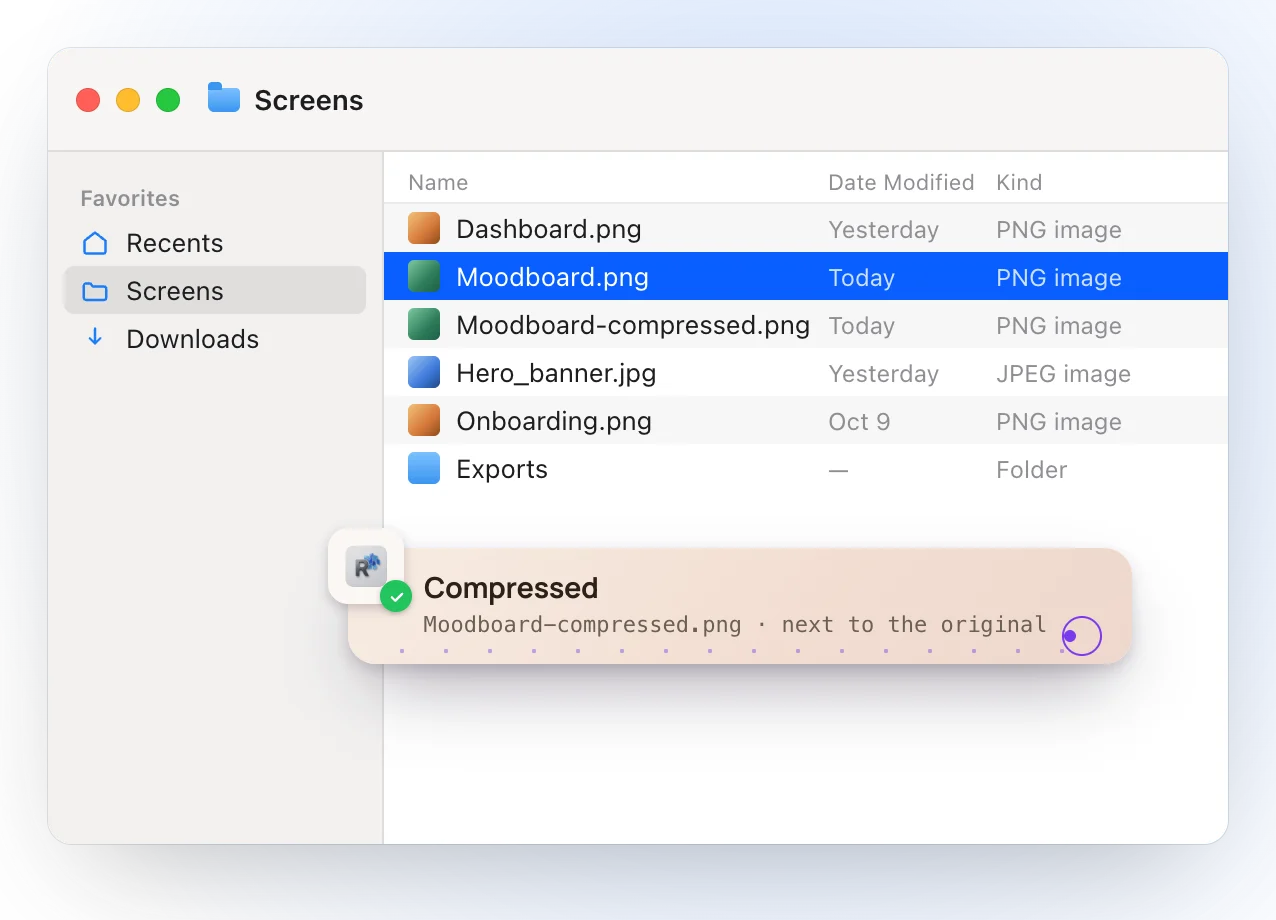Select the Onboarding.png file name
Image resolution: width=1276 pixels, height=920 pixels.
coord(554,421)
